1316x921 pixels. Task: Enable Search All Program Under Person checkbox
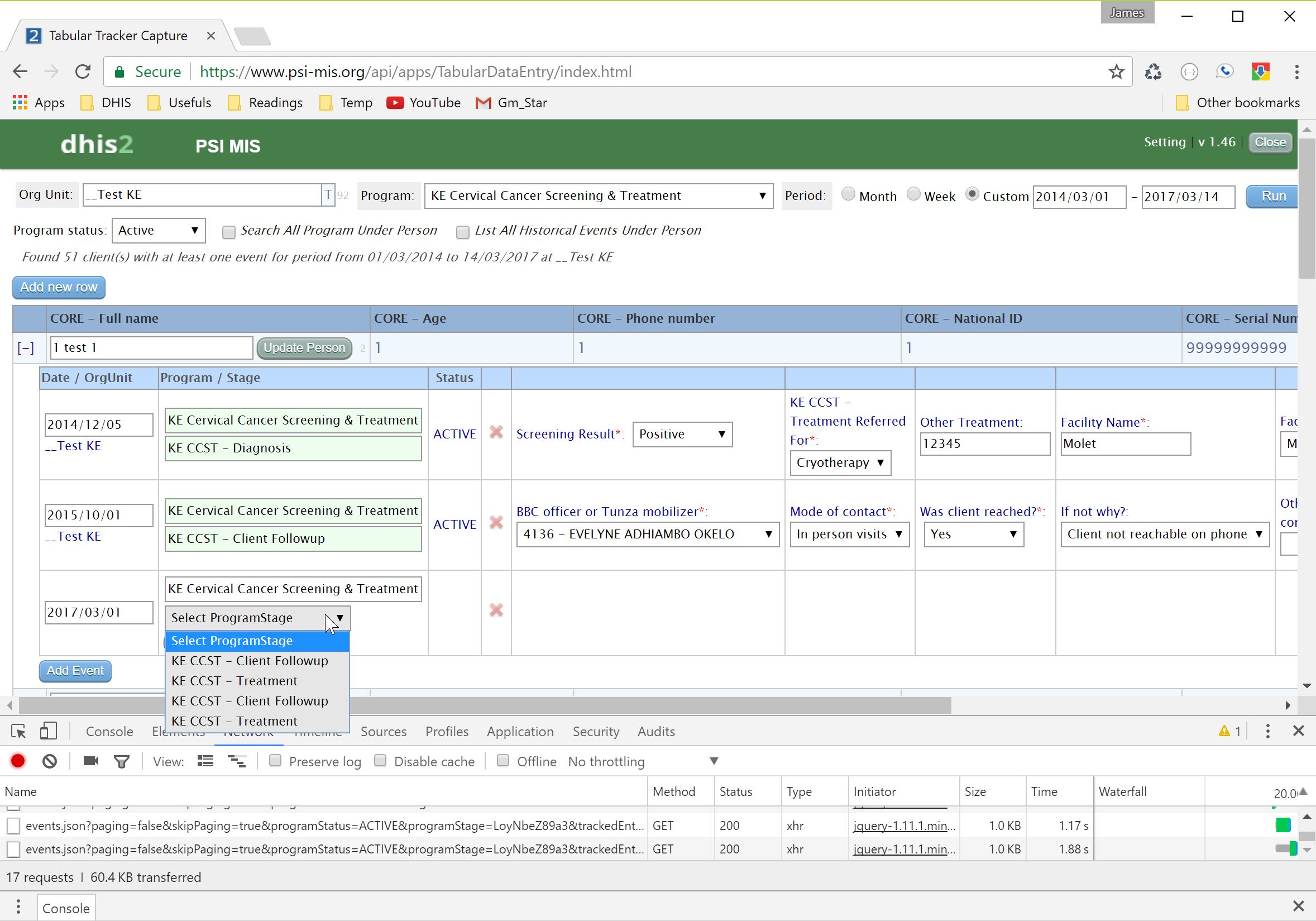point(229,232)
